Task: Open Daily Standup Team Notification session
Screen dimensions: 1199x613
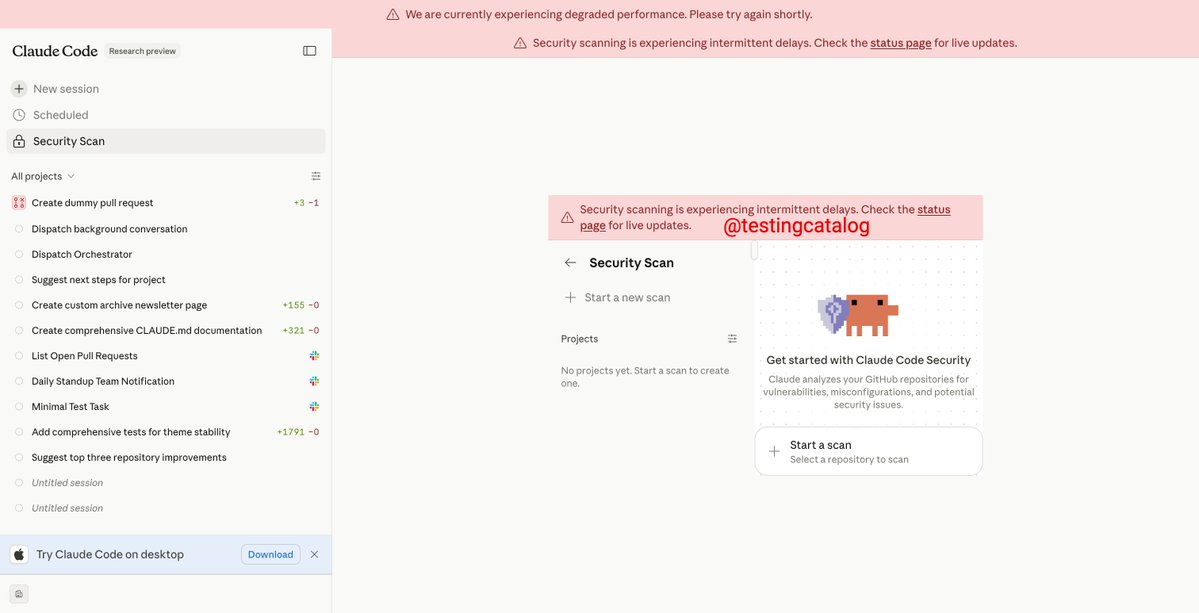Action: coord(166,381)
